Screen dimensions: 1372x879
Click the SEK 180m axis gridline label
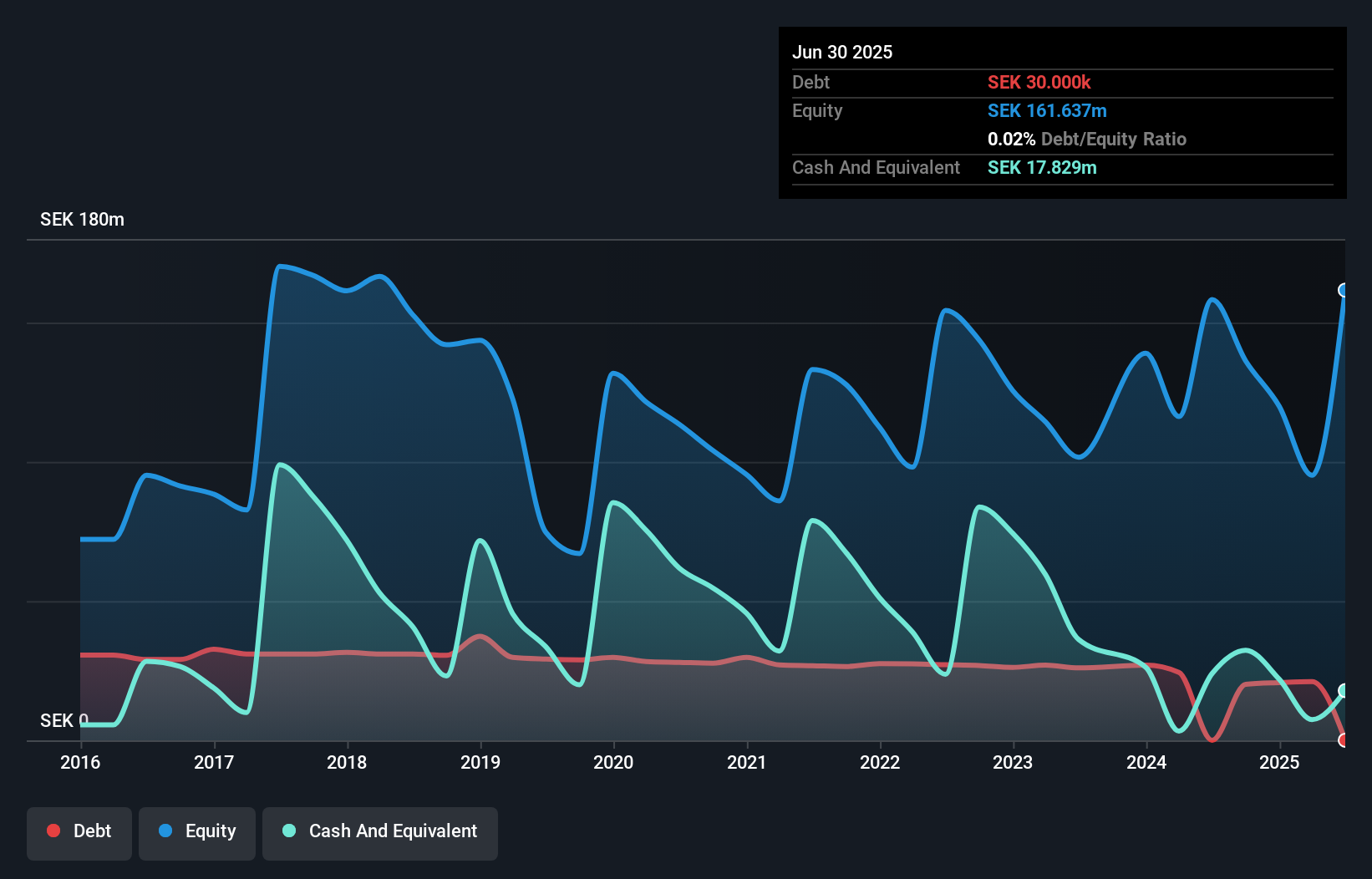tap(82, 220)
